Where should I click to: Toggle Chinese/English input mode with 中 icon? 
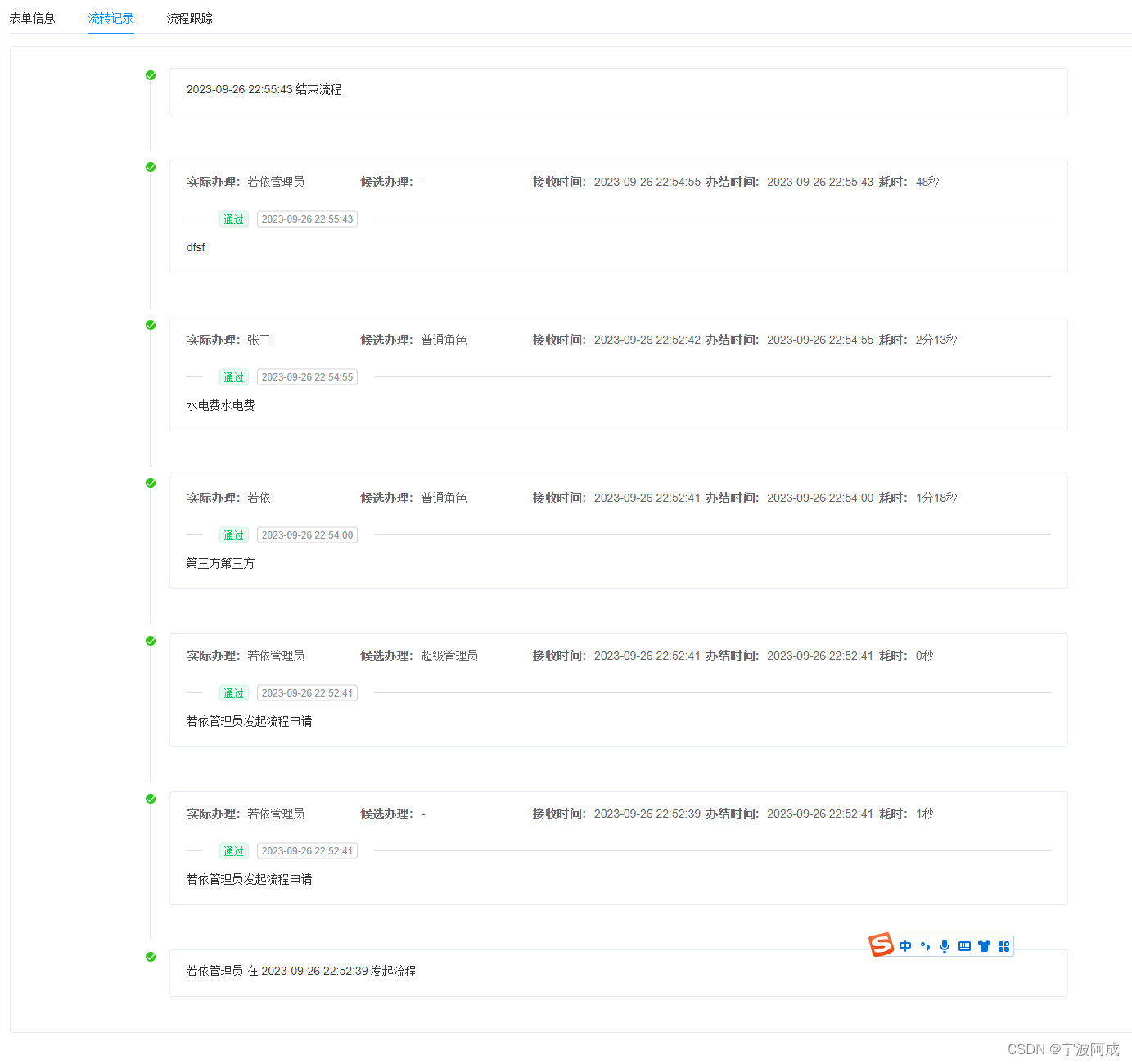click(x=904, y=945)
